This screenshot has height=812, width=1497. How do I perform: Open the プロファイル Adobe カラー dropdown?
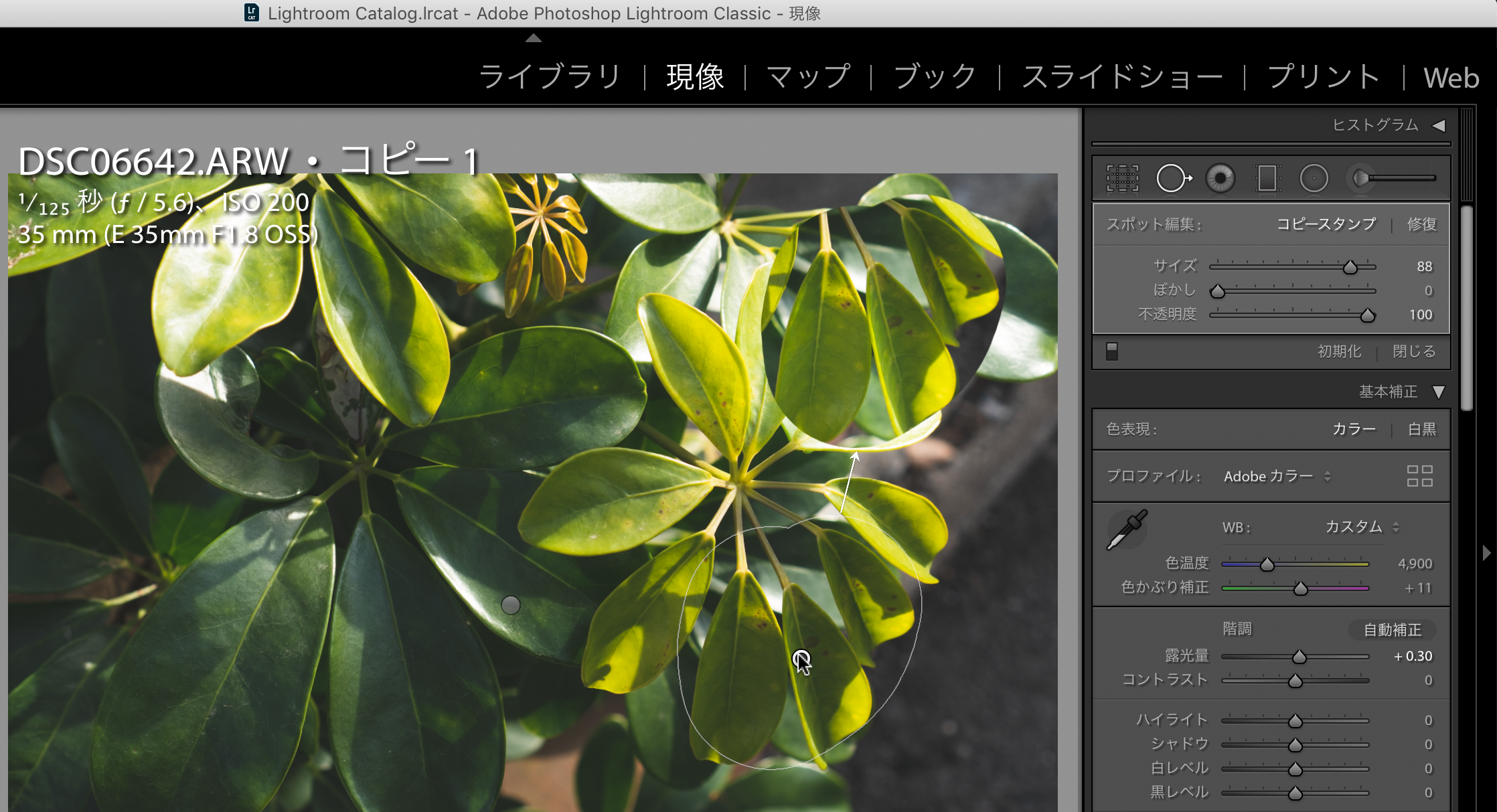[1277, 476]
